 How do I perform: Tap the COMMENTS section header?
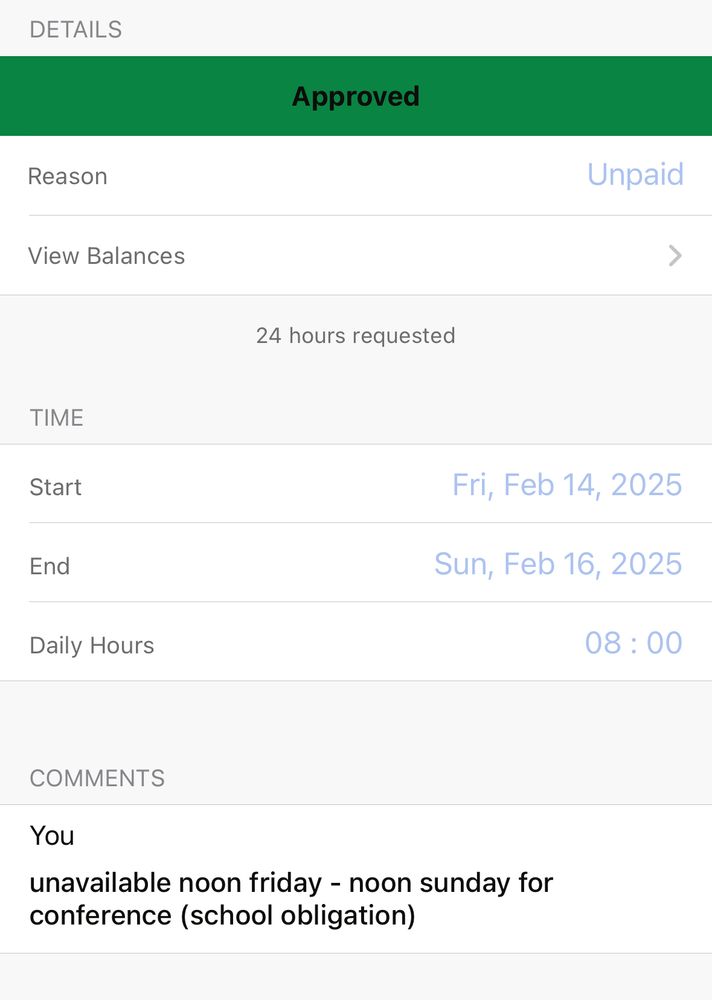(97, 778)
